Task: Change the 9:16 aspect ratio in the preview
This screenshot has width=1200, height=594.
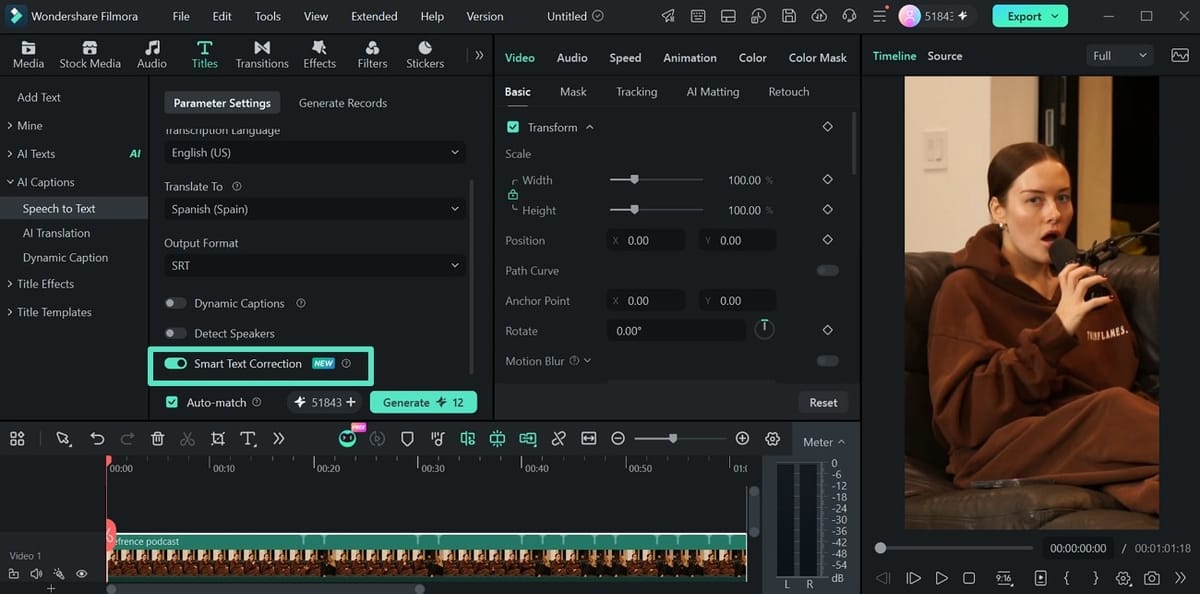Action: (1004, 578)
